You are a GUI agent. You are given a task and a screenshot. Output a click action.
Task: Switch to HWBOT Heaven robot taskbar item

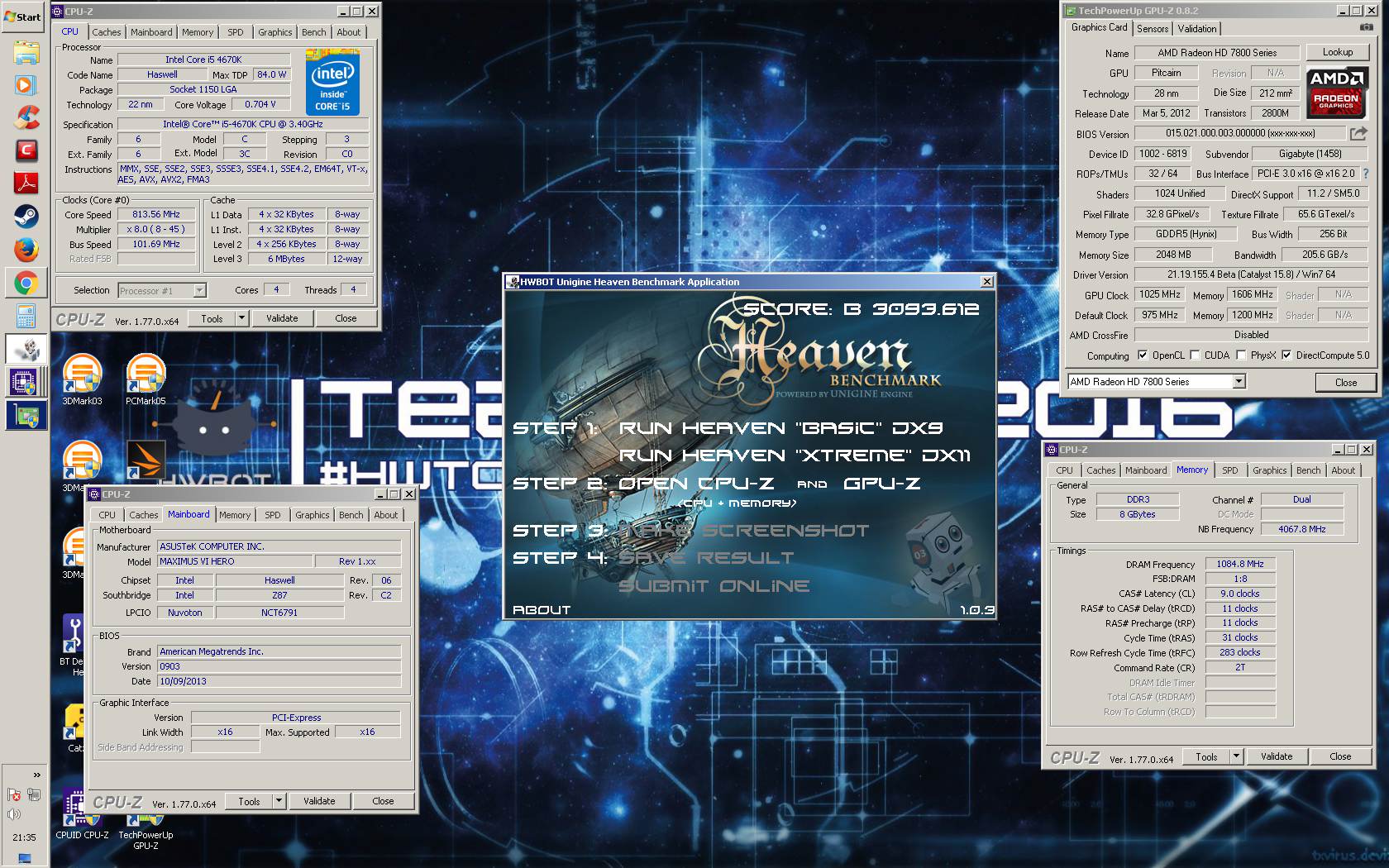[26, 349]
